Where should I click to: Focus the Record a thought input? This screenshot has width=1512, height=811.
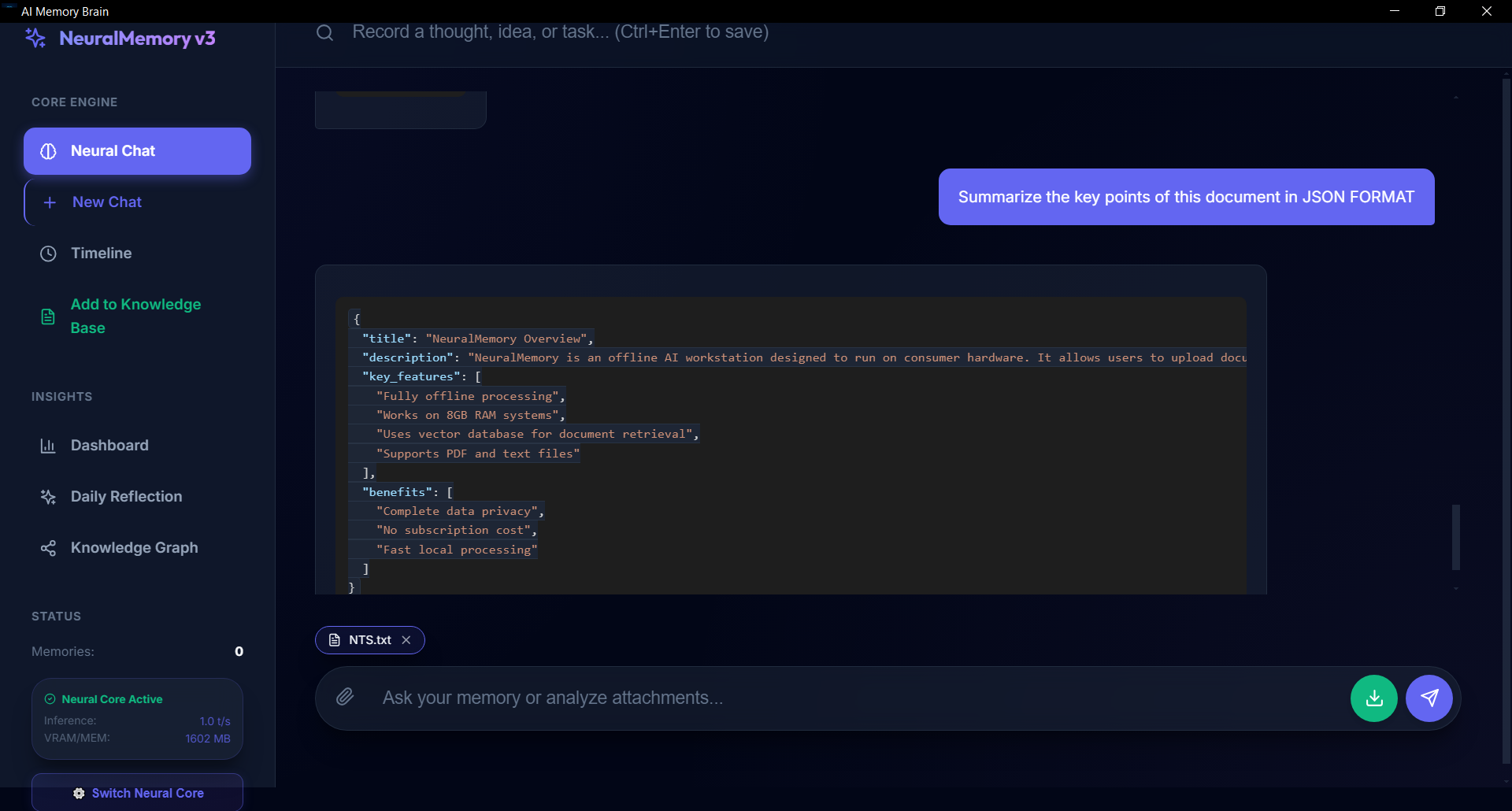[x=559, y=32]
